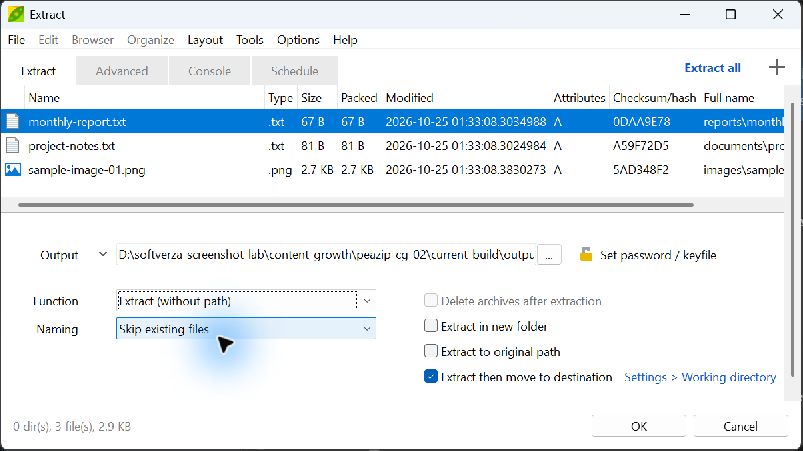Open Settings > Working directory link
The height and width of the screenshot is (451, 803).
(x=700, y=377)
